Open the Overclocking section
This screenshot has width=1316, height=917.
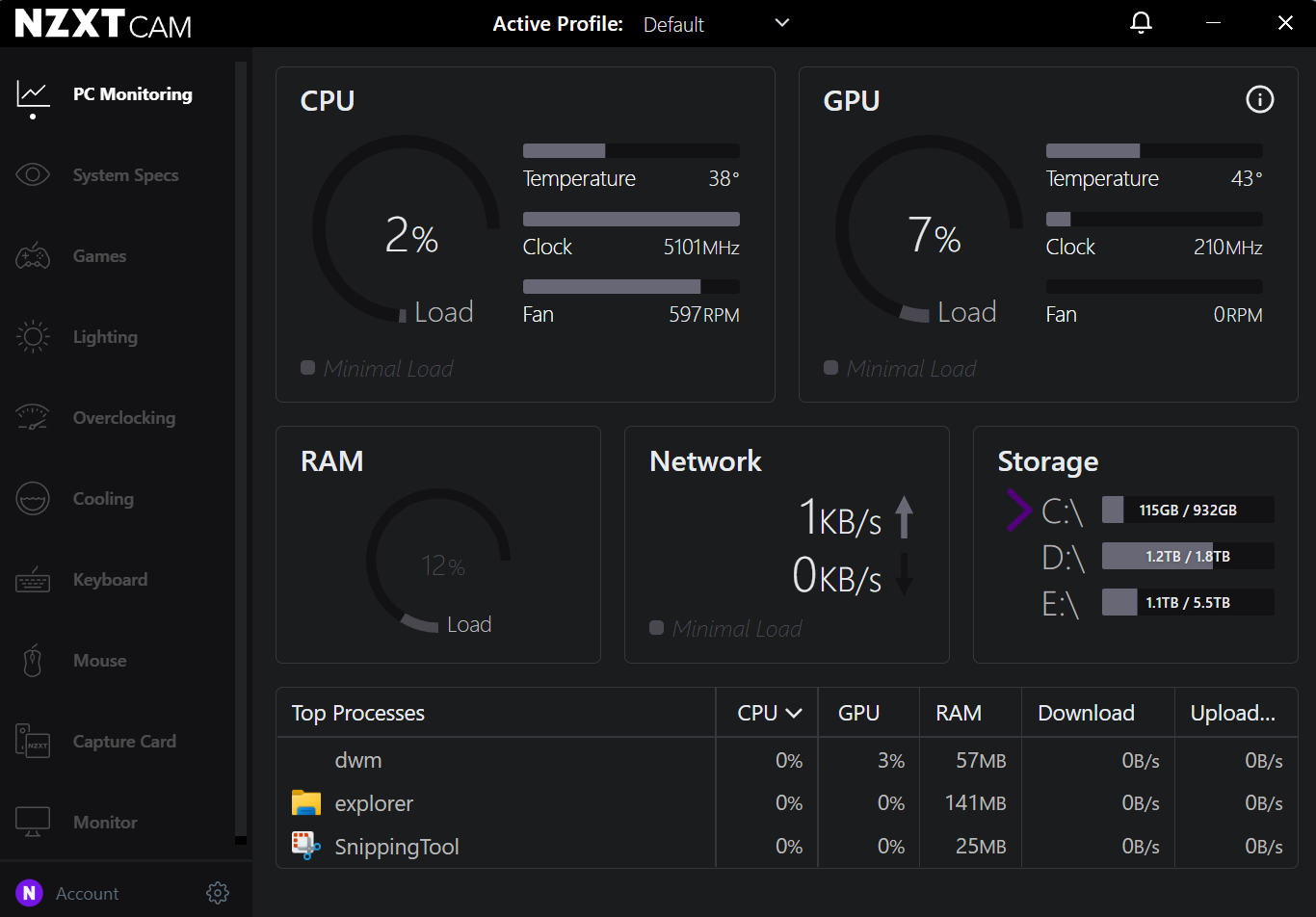tap(124, 418)
